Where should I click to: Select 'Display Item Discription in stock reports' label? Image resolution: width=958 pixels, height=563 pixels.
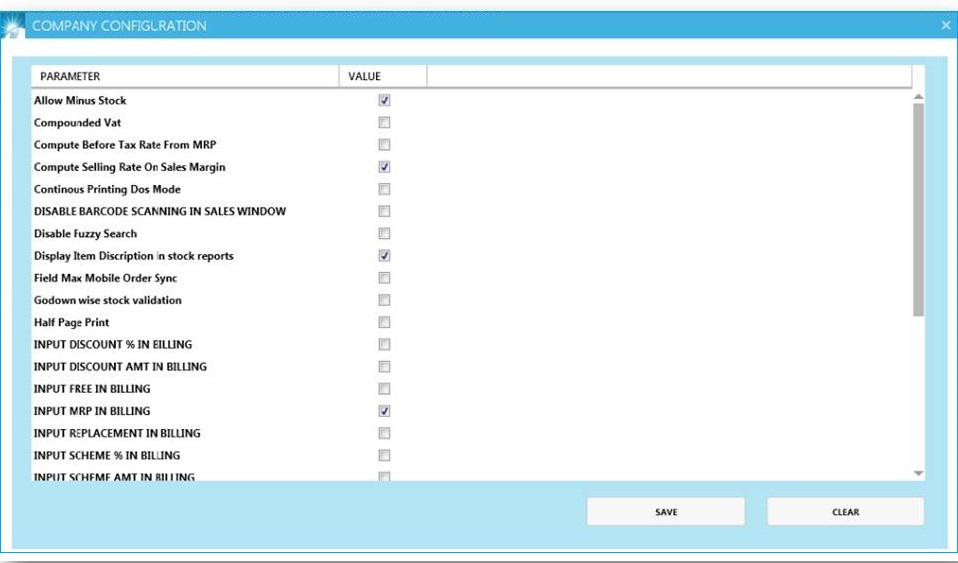134,256
